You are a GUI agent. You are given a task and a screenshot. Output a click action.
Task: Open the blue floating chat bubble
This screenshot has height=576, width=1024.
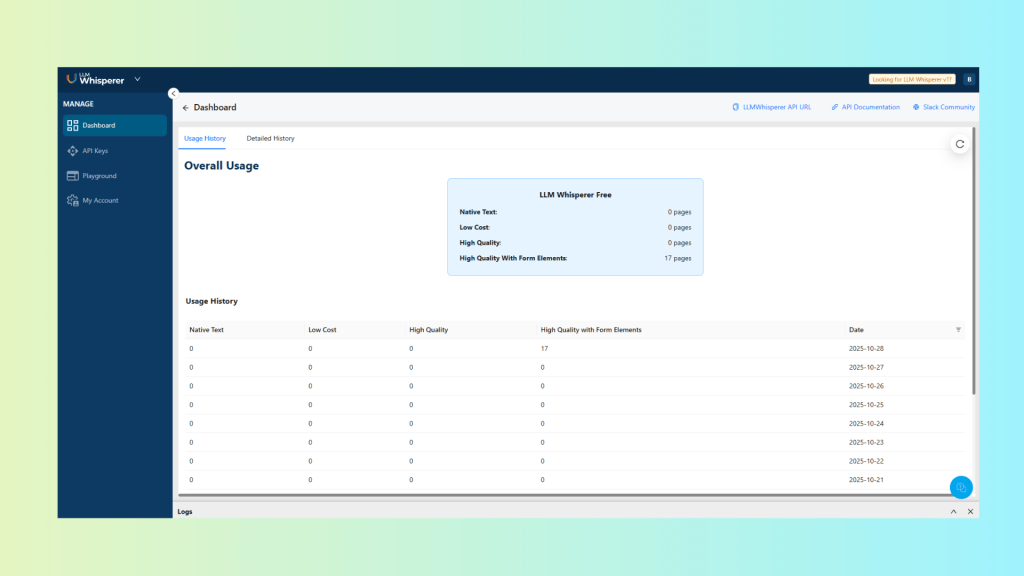(960, 487)
